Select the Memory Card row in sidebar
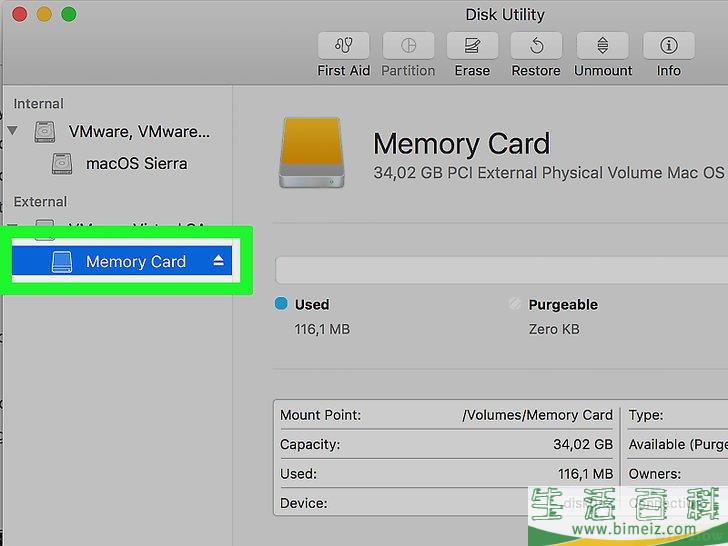The height and width of the screenshot is (546, 728). pos(122,261)
